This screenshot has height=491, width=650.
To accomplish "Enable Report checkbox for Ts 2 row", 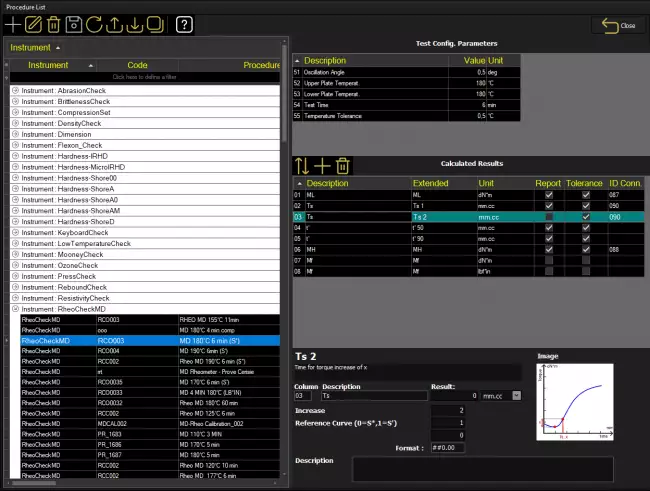I will click(547, 216).
